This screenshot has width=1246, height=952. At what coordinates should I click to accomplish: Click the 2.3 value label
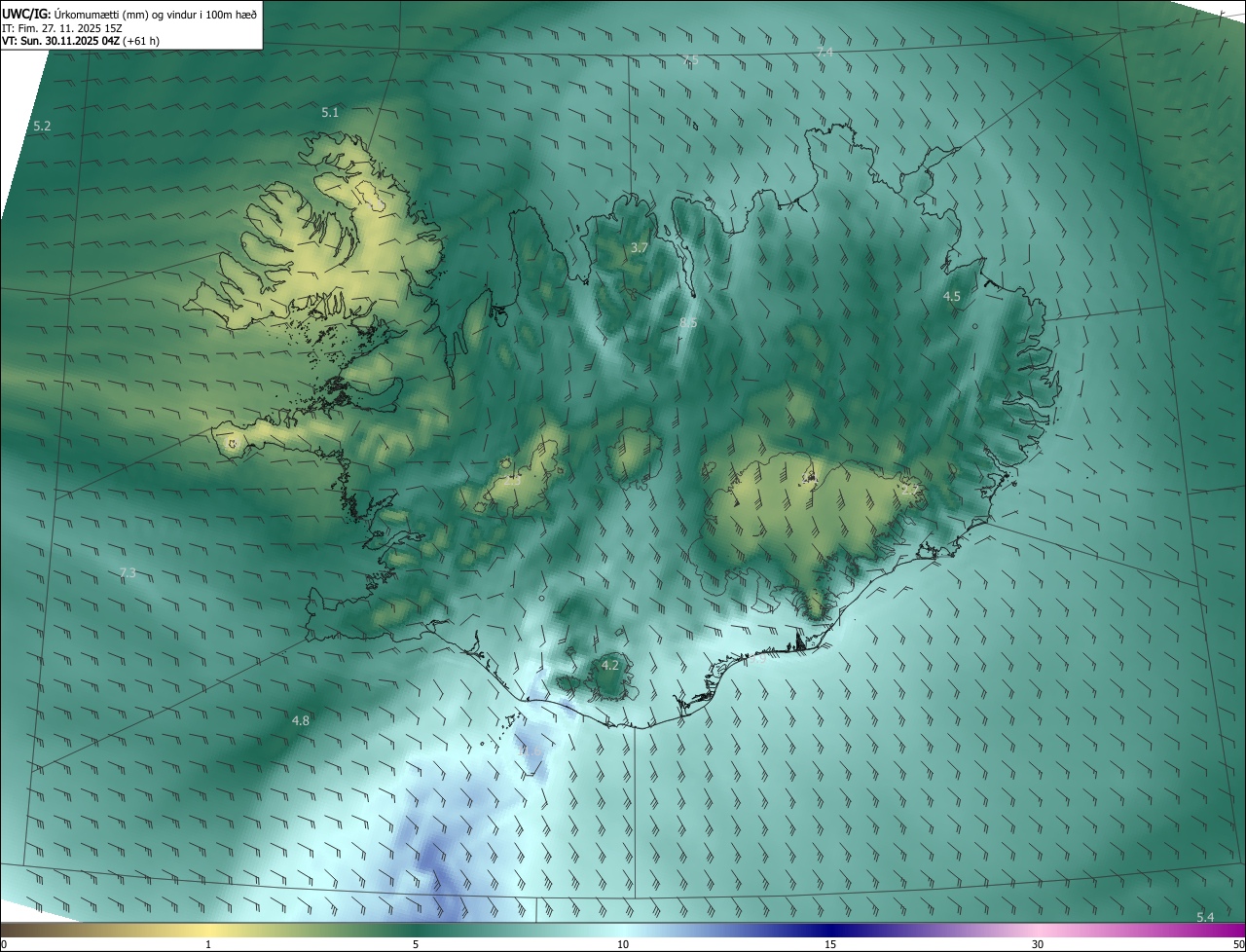pos(512,481)
